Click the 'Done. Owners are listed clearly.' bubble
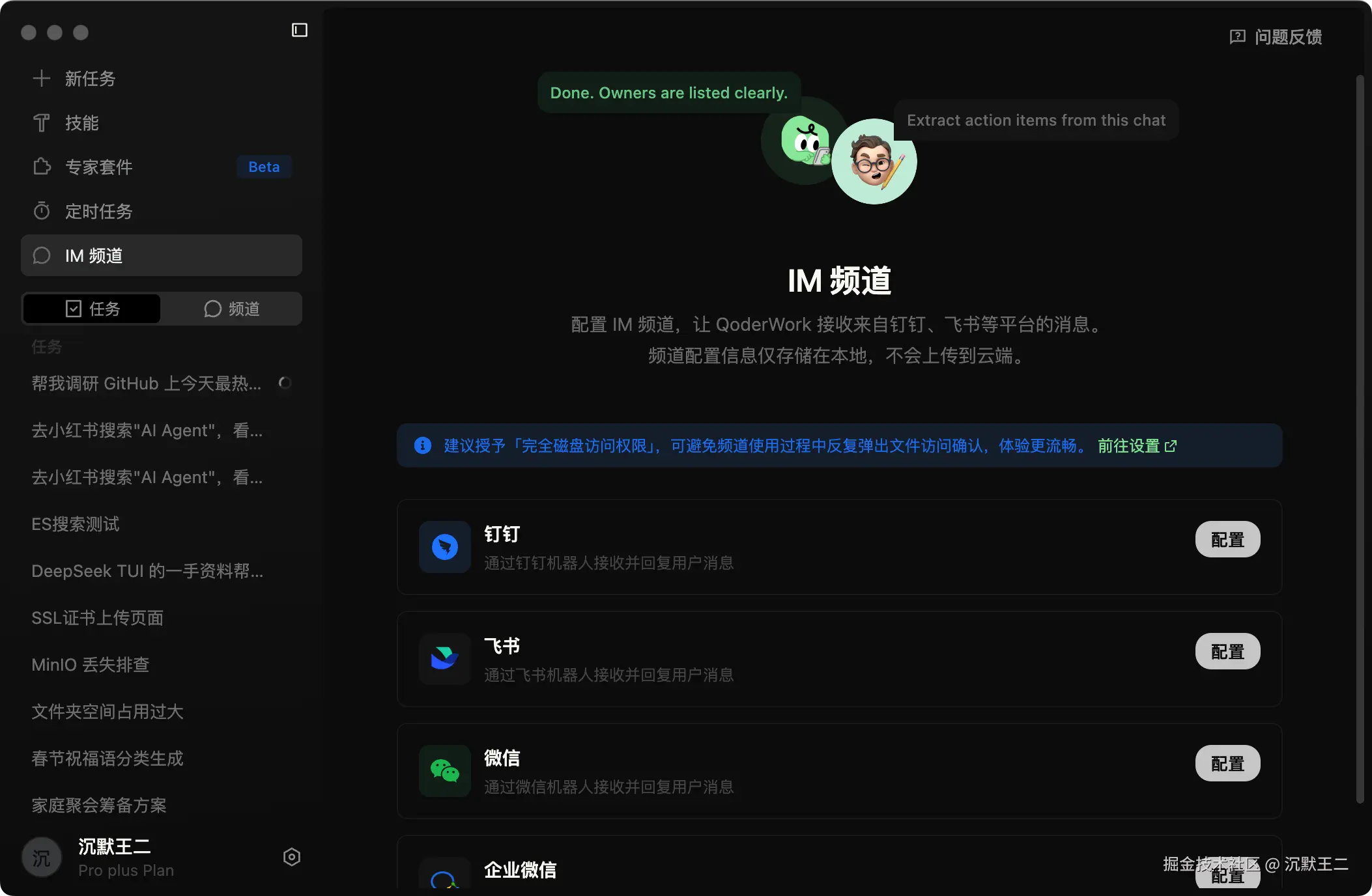1372x896 pixels. tap(669, 92)
